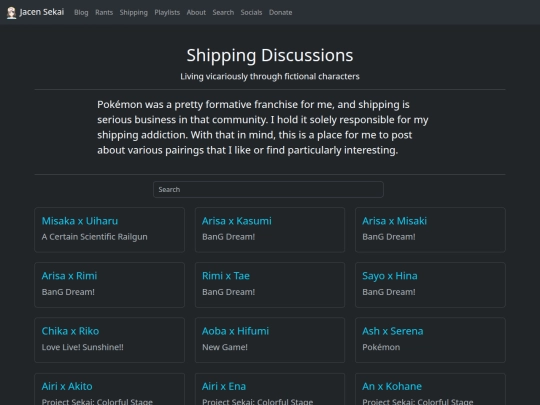Select the Sayo x Hina card

[390, 276]
